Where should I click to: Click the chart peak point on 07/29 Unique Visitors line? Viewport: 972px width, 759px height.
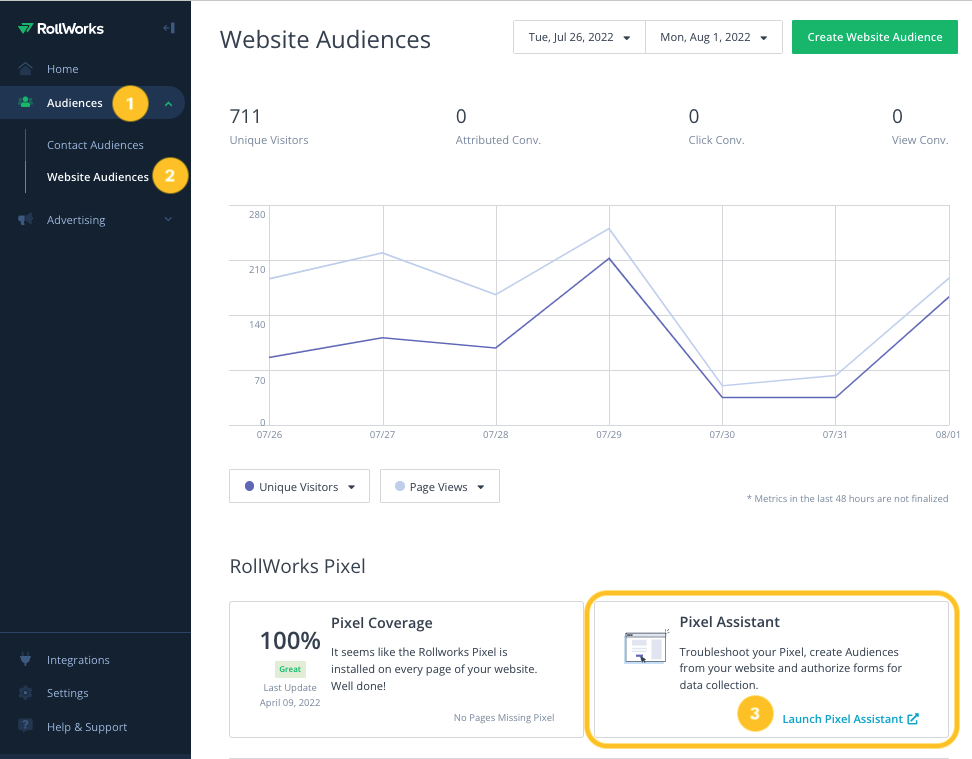(x=609, y=259)
